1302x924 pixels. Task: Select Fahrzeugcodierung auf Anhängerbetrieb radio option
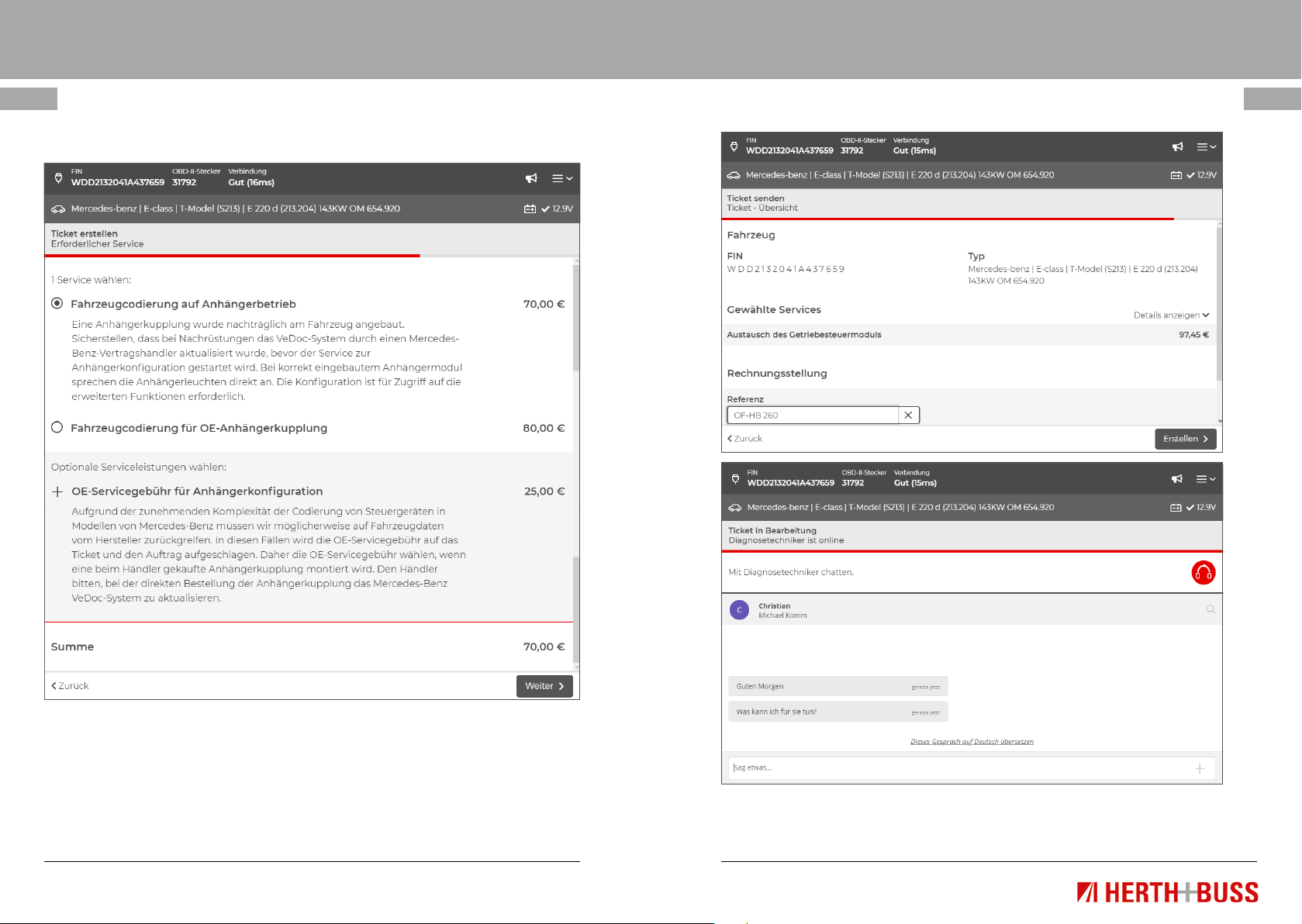pyautogui.click(x=57, y=303)
